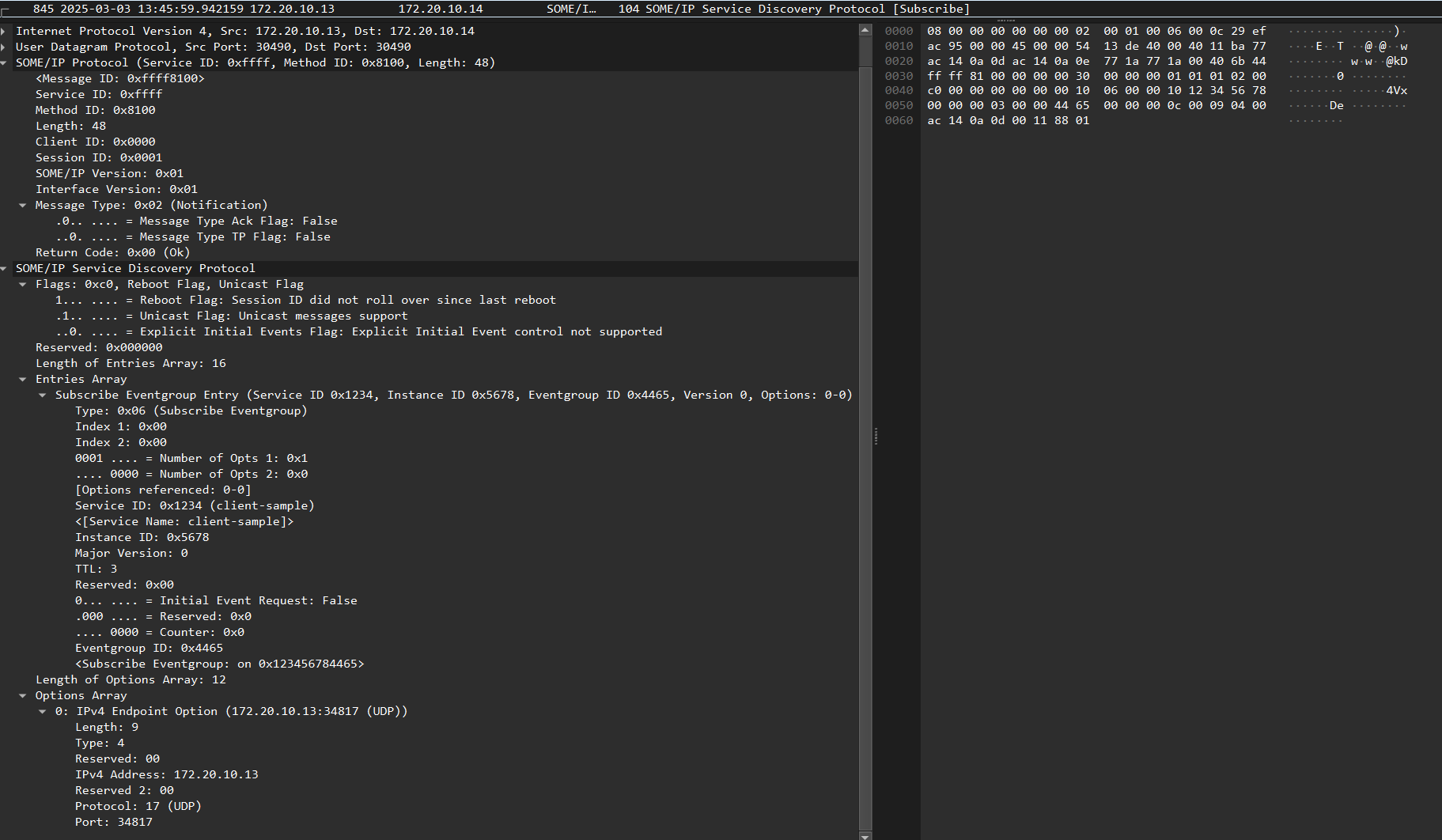Screen dimensions: 1442x840
Task: Collapse the IPv4 Endpoint Option node
Action: (43, 711)
